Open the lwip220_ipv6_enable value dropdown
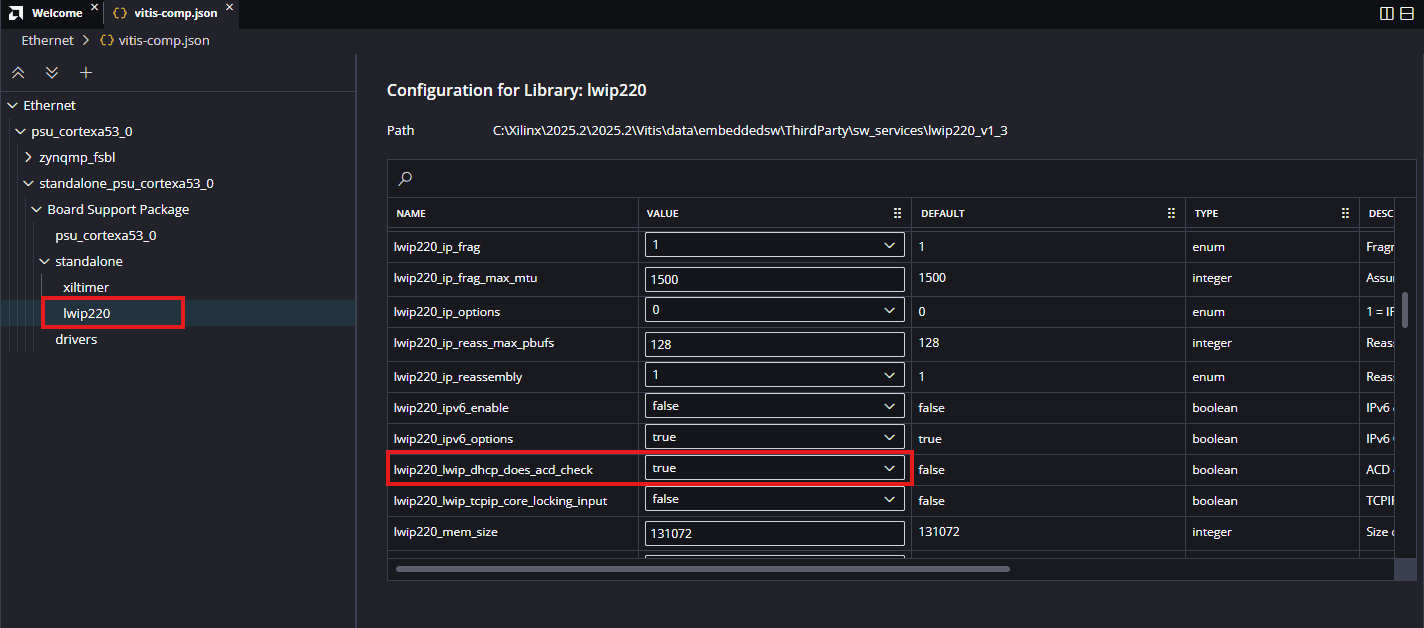This screenshot has height=628, width=1424. coord(775,407)
